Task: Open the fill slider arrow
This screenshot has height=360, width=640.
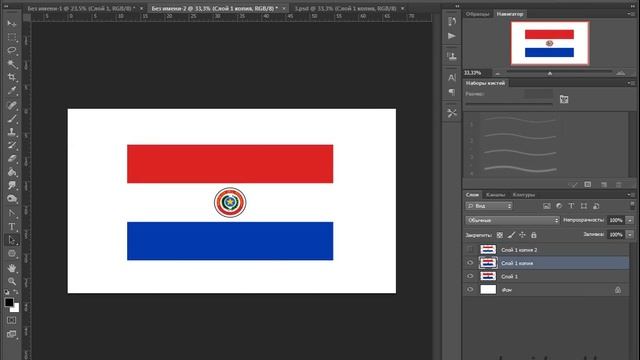Action: [630, 235]
